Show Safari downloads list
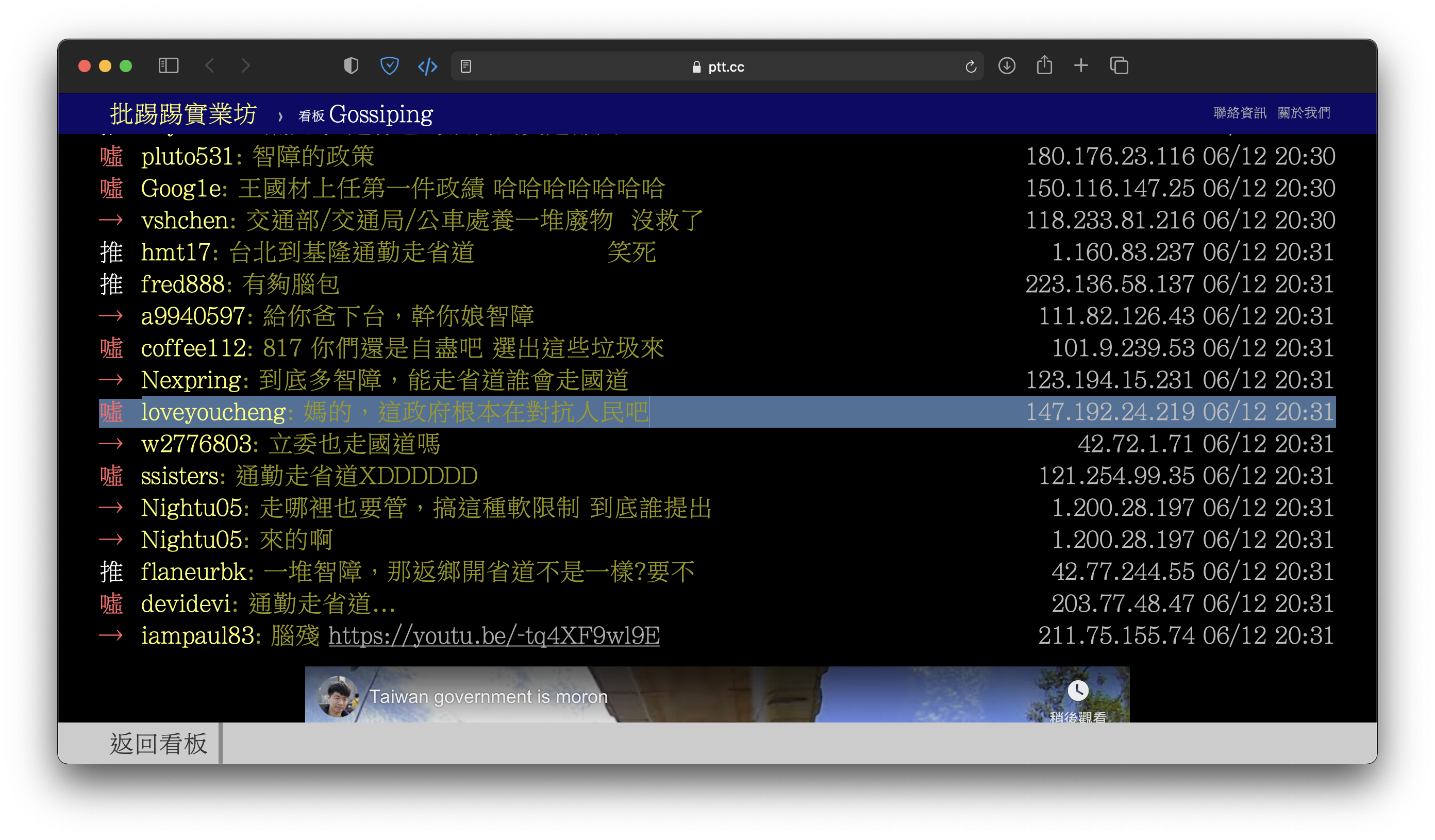 click(x=1006, y=66)
